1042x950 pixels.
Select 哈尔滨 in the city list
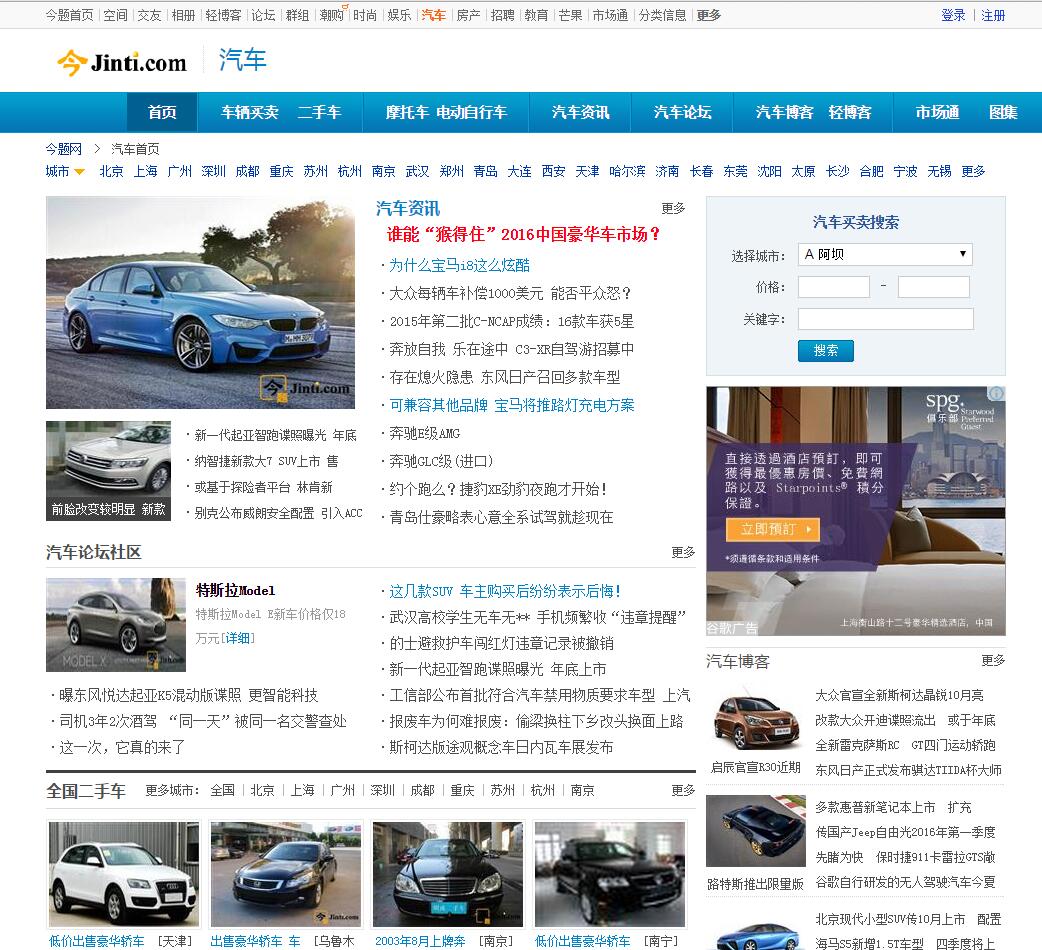click(627, 171)
